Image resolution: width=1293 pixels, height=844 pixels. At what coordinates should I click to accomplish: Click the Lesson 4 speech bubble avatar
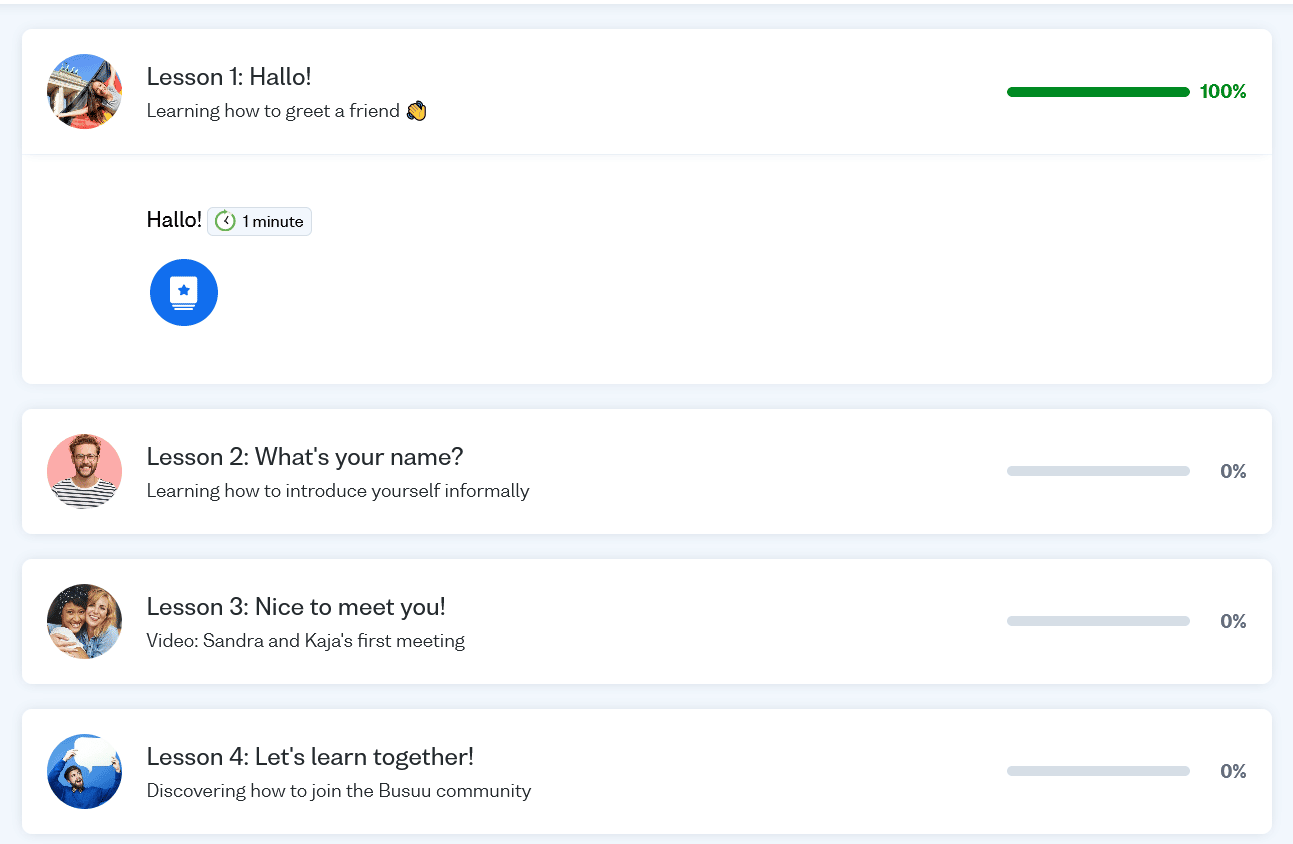[x=84, y=772]
